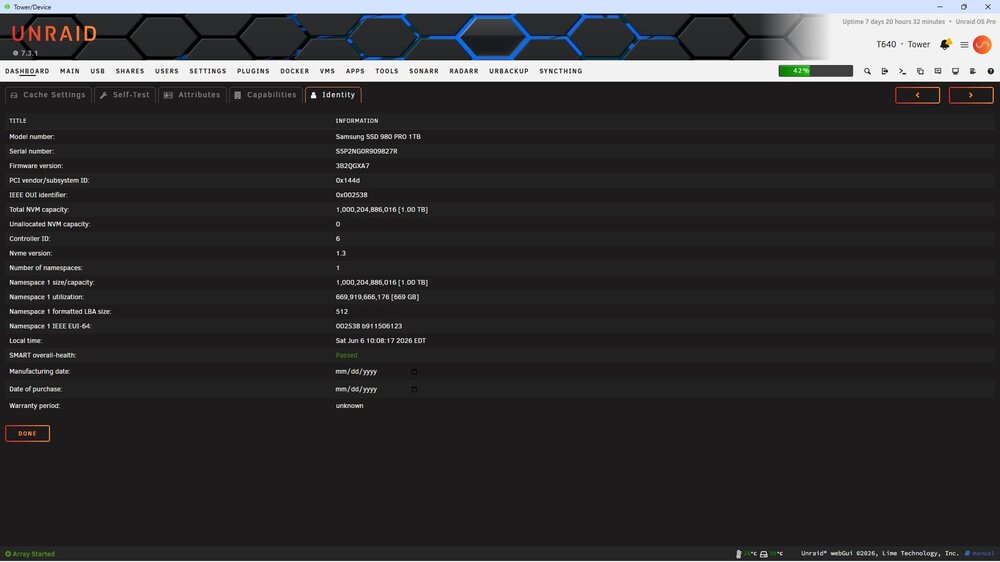This screenshot has height=562, width=1000.
Task: Click the Manufacturing date input field
Action: coord(376,371)
